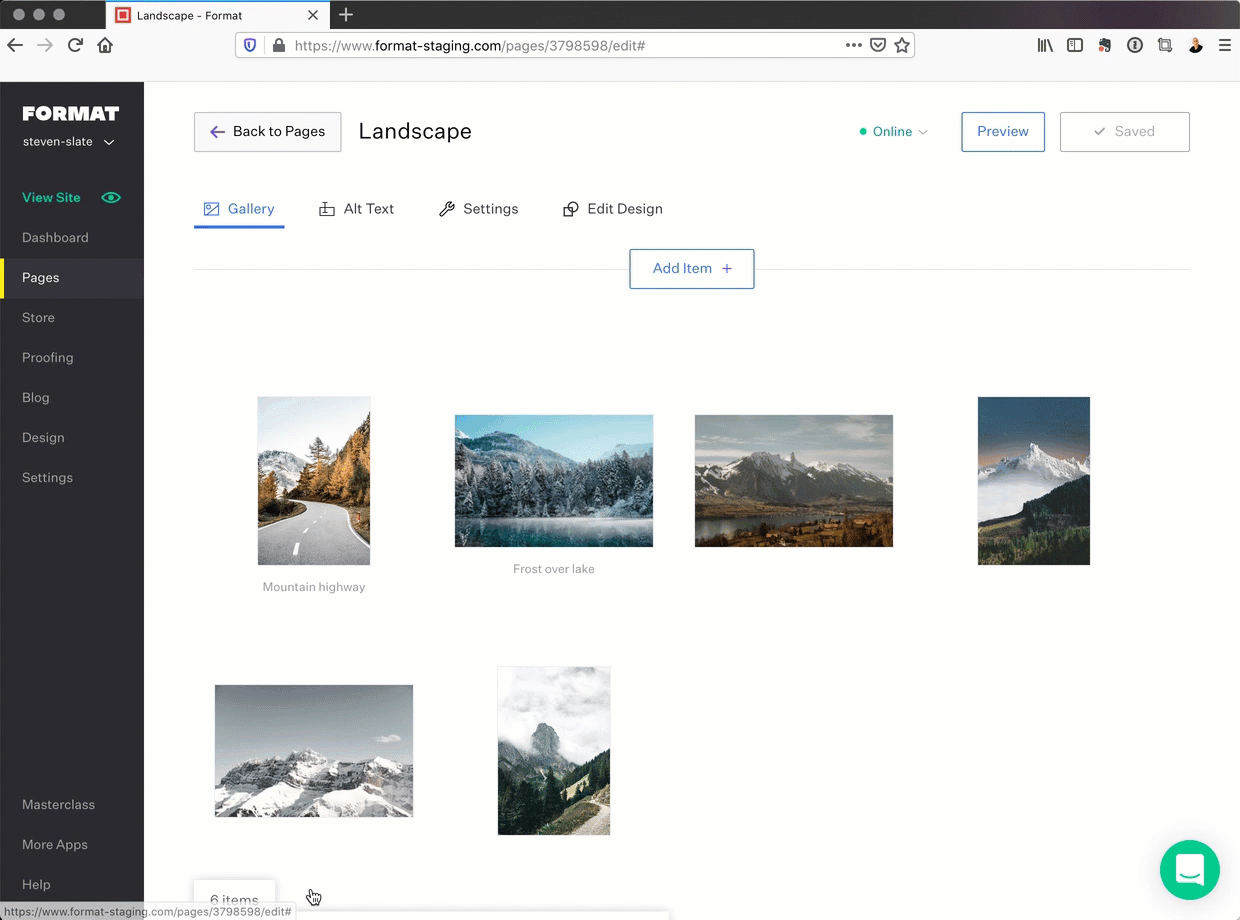The width and height of the screenshot is (1240, 920).
Task: Click the Mountain highway caption
Action: point(314,587)
